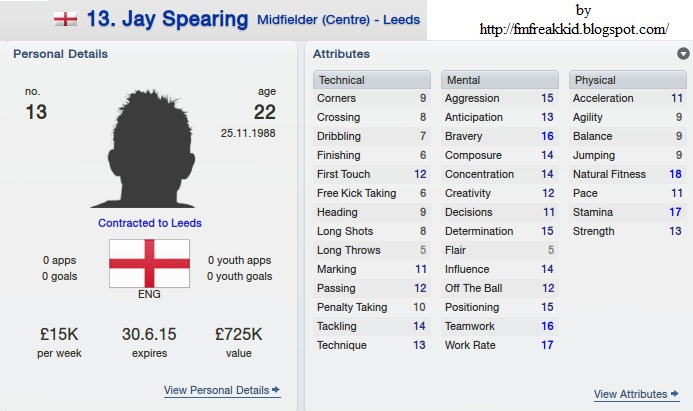Screen dimensions: 693x411
Task: Select the Natural Fitness attribute row
Action: coord(628,174)
